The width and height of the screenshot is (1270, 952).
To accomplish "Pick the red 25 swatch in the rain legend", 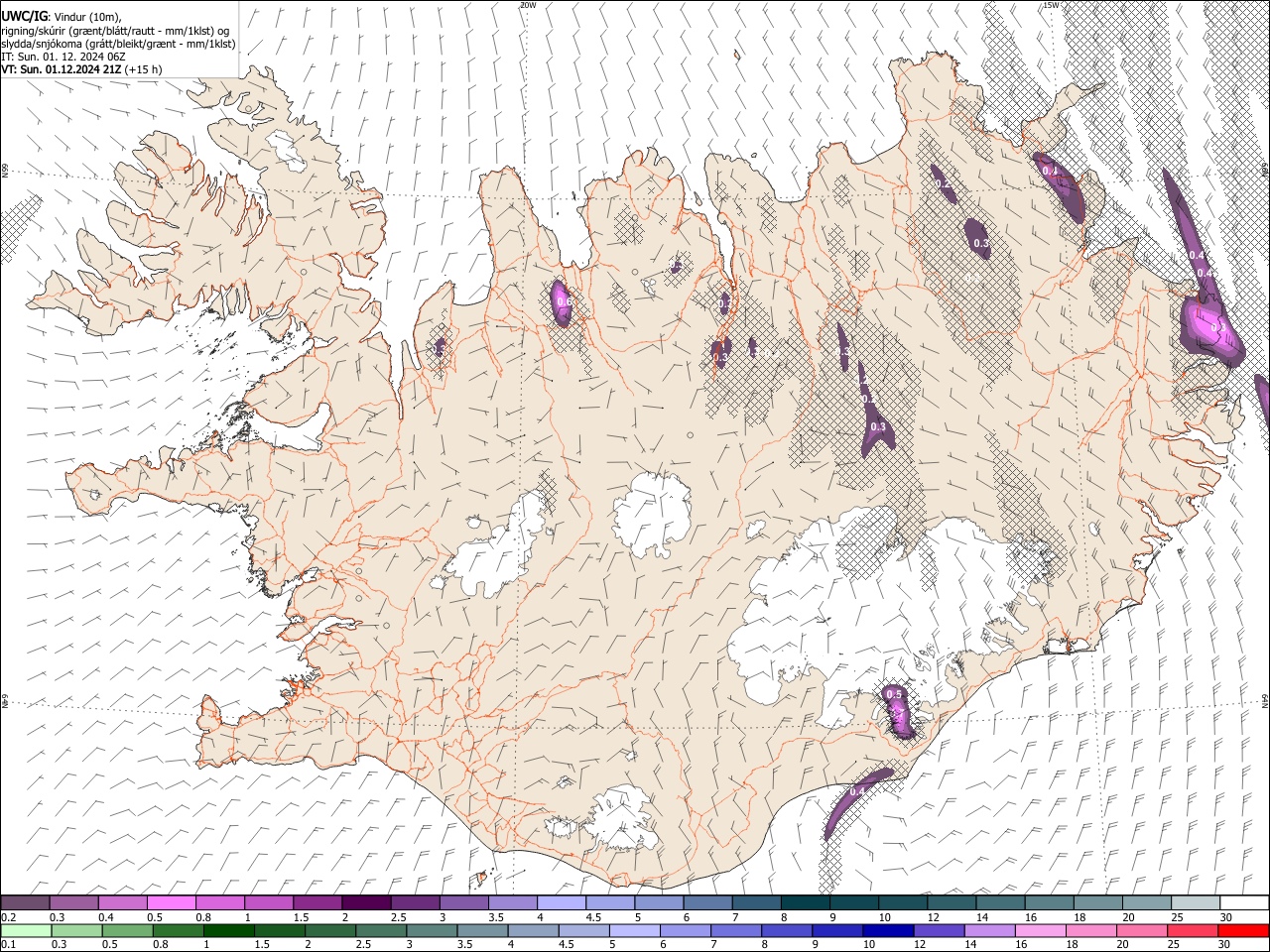I will [1194, 930].
